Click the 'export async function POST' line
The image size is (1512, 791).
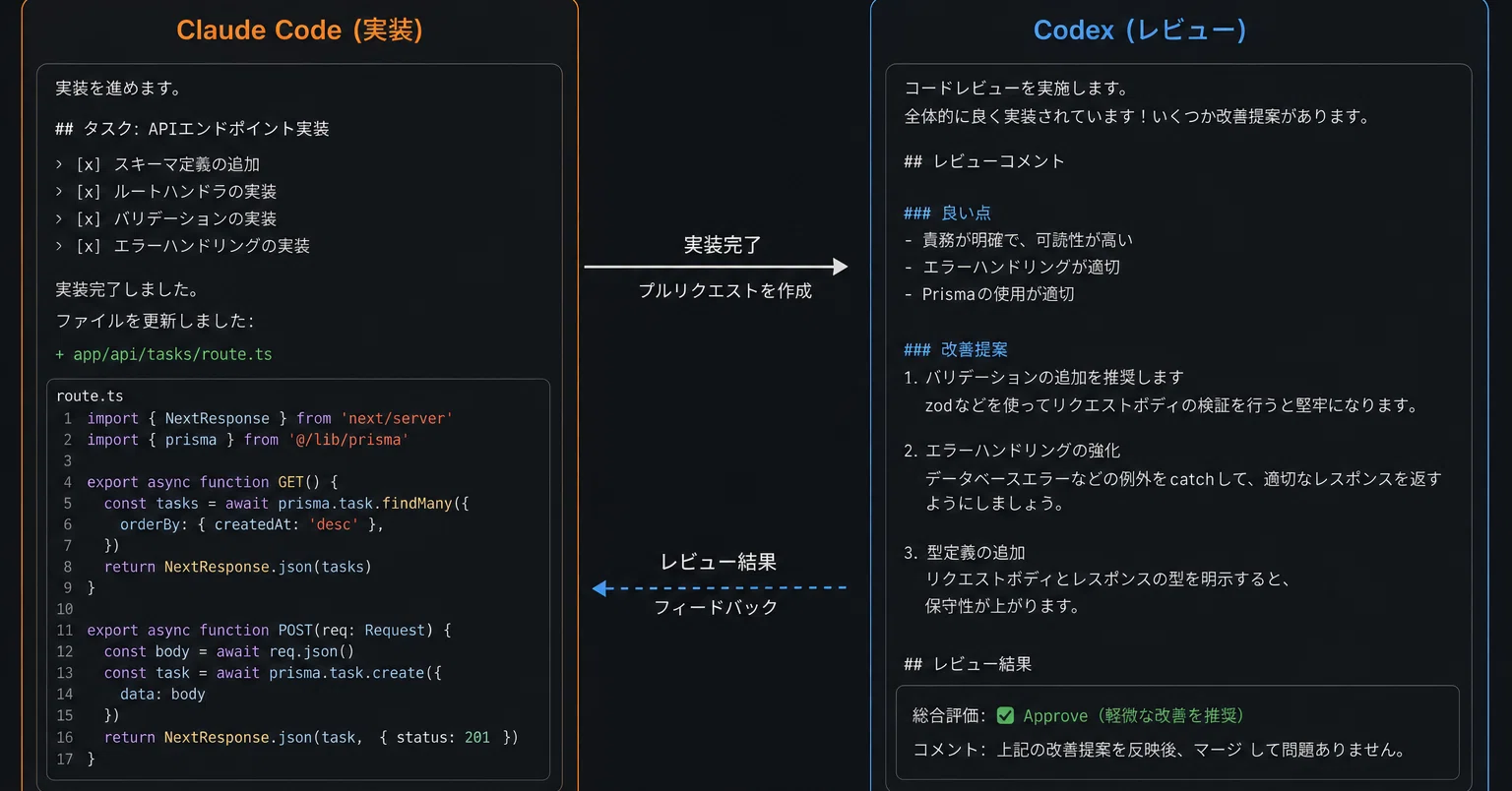pos(269,631)
